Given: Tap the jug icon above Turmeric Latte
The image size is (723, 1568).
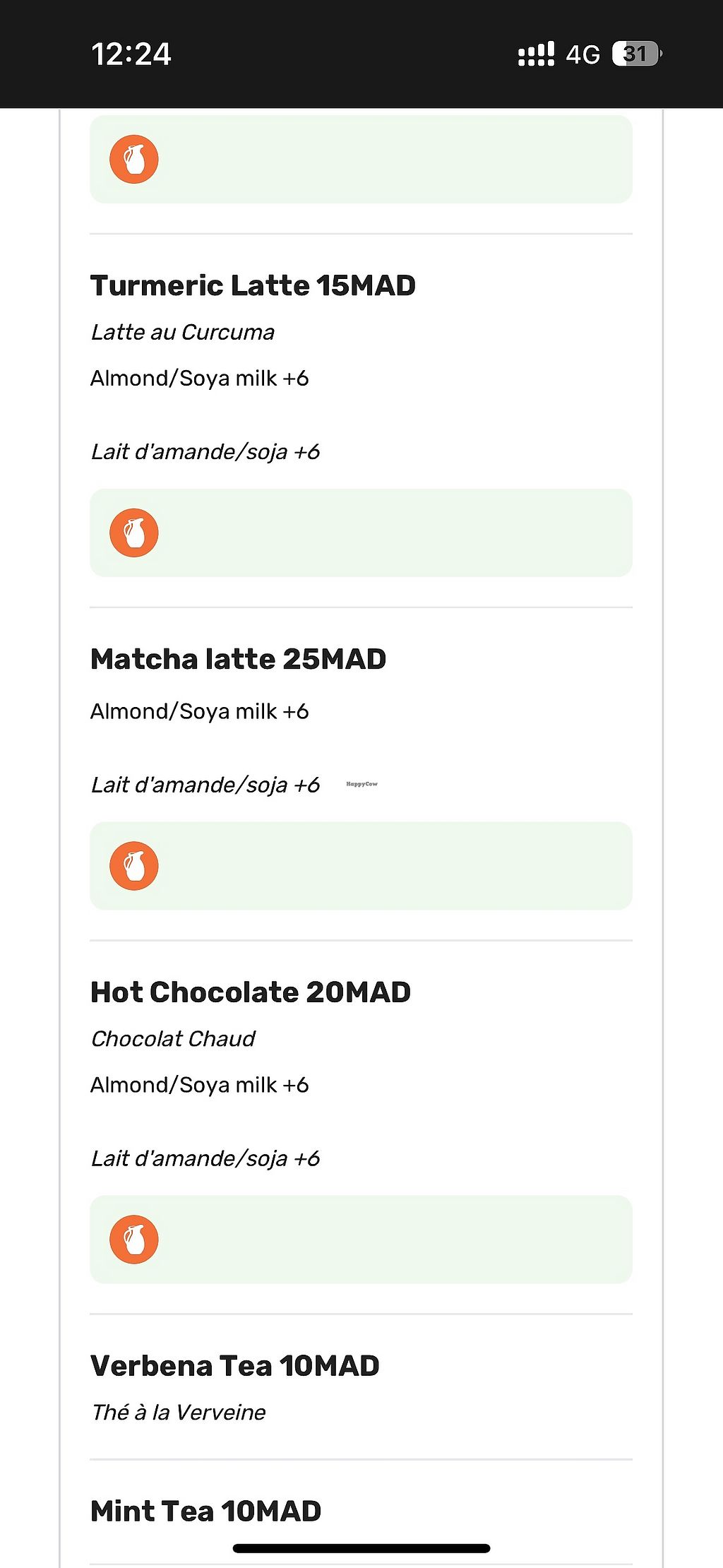Looking at the screenshot, I should tap(134, 160).
